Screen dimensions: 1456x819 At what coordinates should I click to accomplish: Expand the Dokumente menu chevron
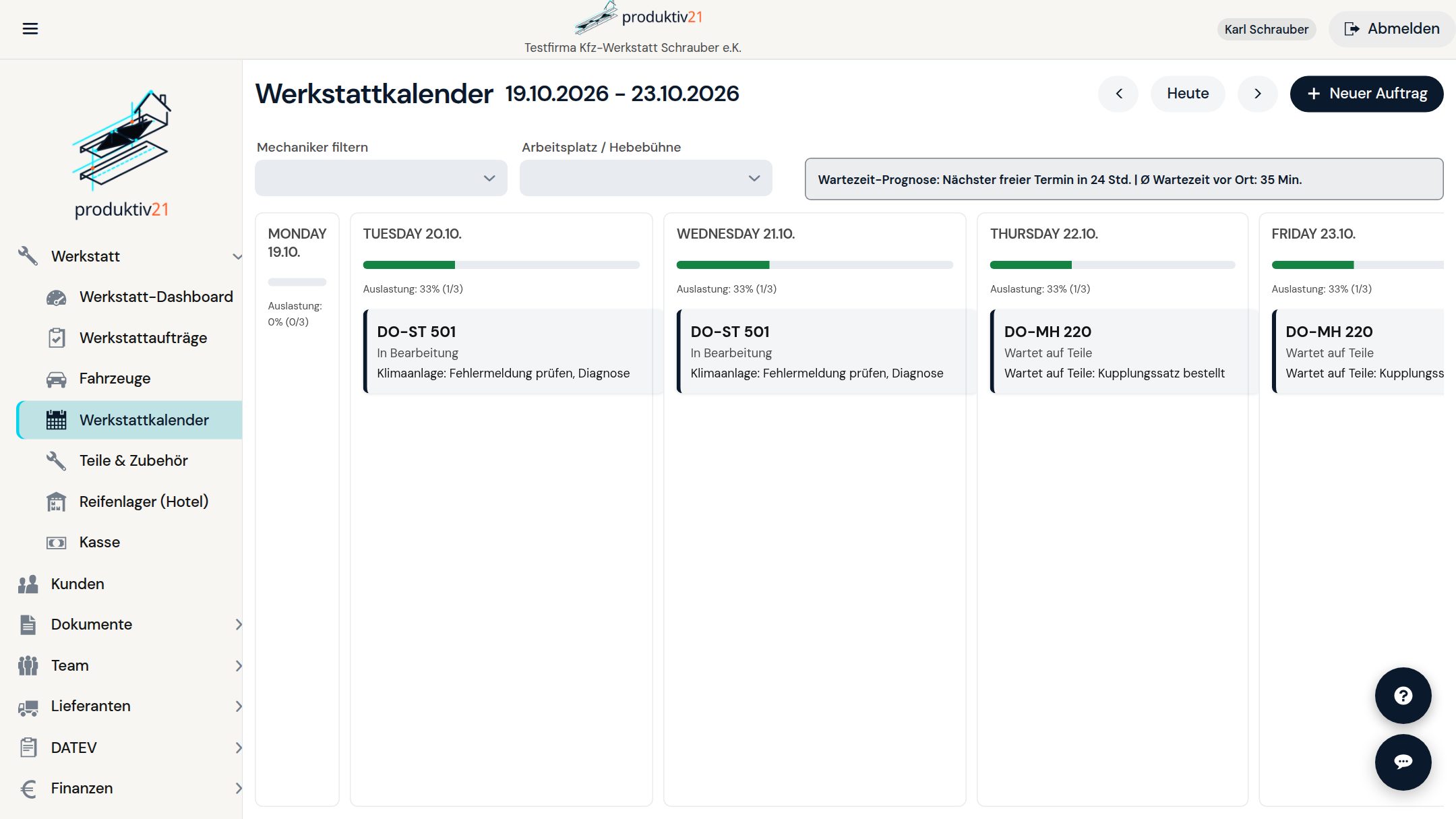[x=238, y=624]
